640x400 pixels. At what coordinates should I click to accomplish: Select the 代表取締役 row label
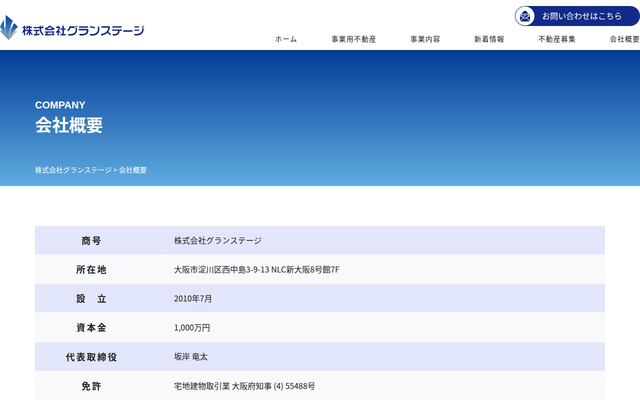(x=91, y=357)
